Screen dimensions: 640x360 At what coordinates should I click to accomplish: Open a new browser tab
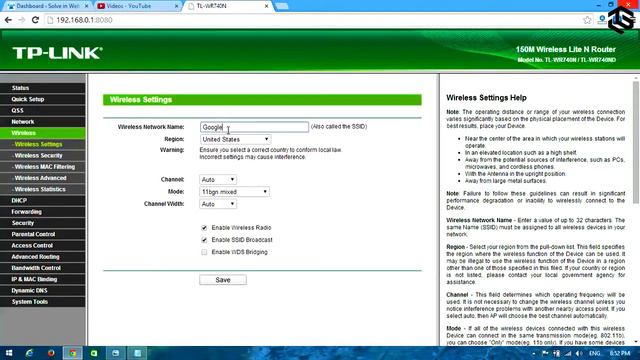(x=282, y=6)
